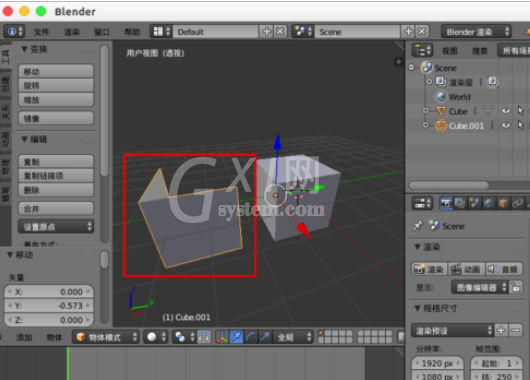Switch to Render properties camera tab
530x380 pixels.
[x=446, y=204]
